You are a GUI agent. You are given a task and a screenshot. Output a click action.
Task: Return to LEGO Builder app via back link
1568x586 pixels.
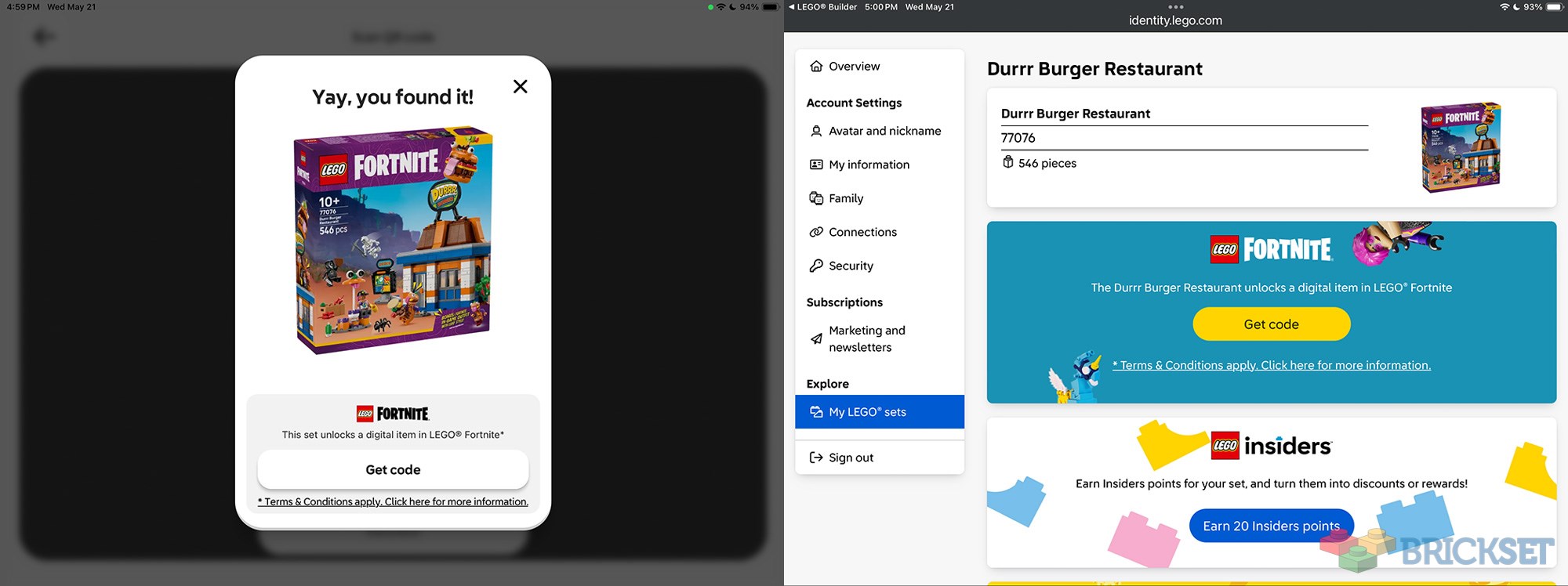tap(822, 7)
